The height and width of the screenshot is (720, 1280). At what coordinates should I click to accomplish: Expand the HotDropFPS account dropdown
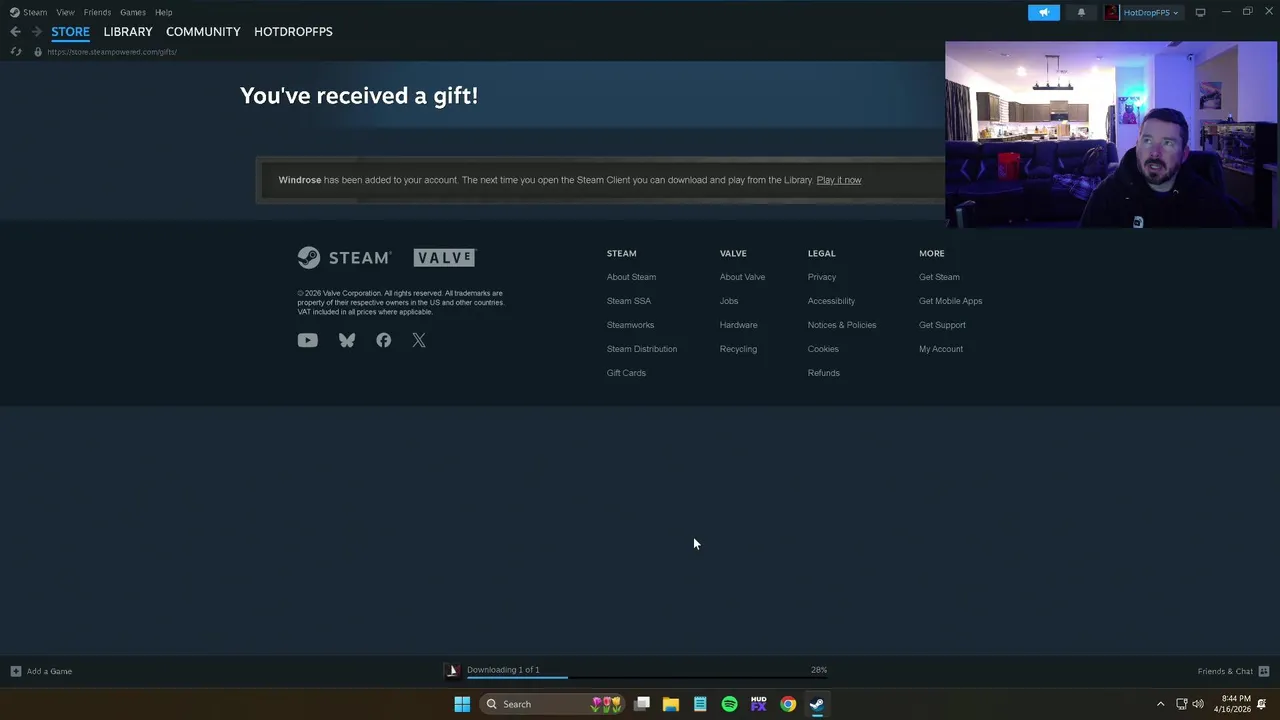(1150, 12)
